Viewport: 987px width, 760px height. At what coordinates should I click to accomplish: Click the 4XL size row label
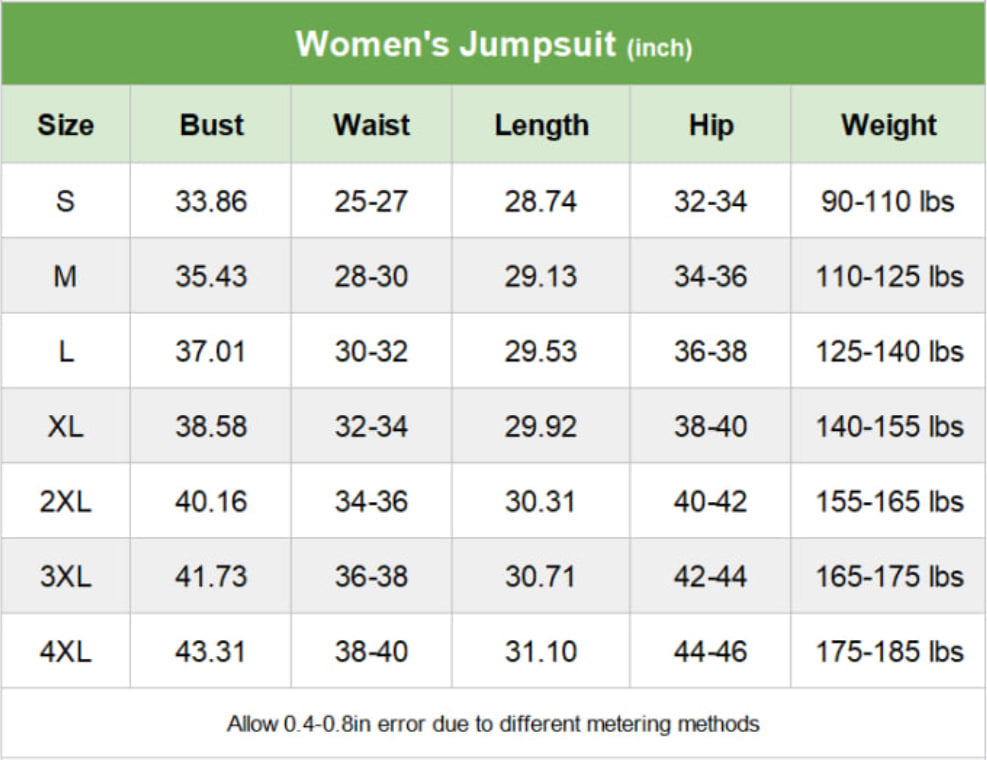(x=65, y=652)
